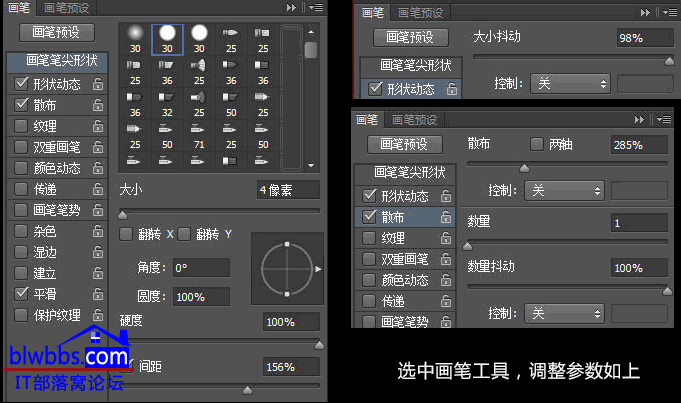Click 画笔预设 button in scatter panel
681x403 pixels.
(405, 144)
